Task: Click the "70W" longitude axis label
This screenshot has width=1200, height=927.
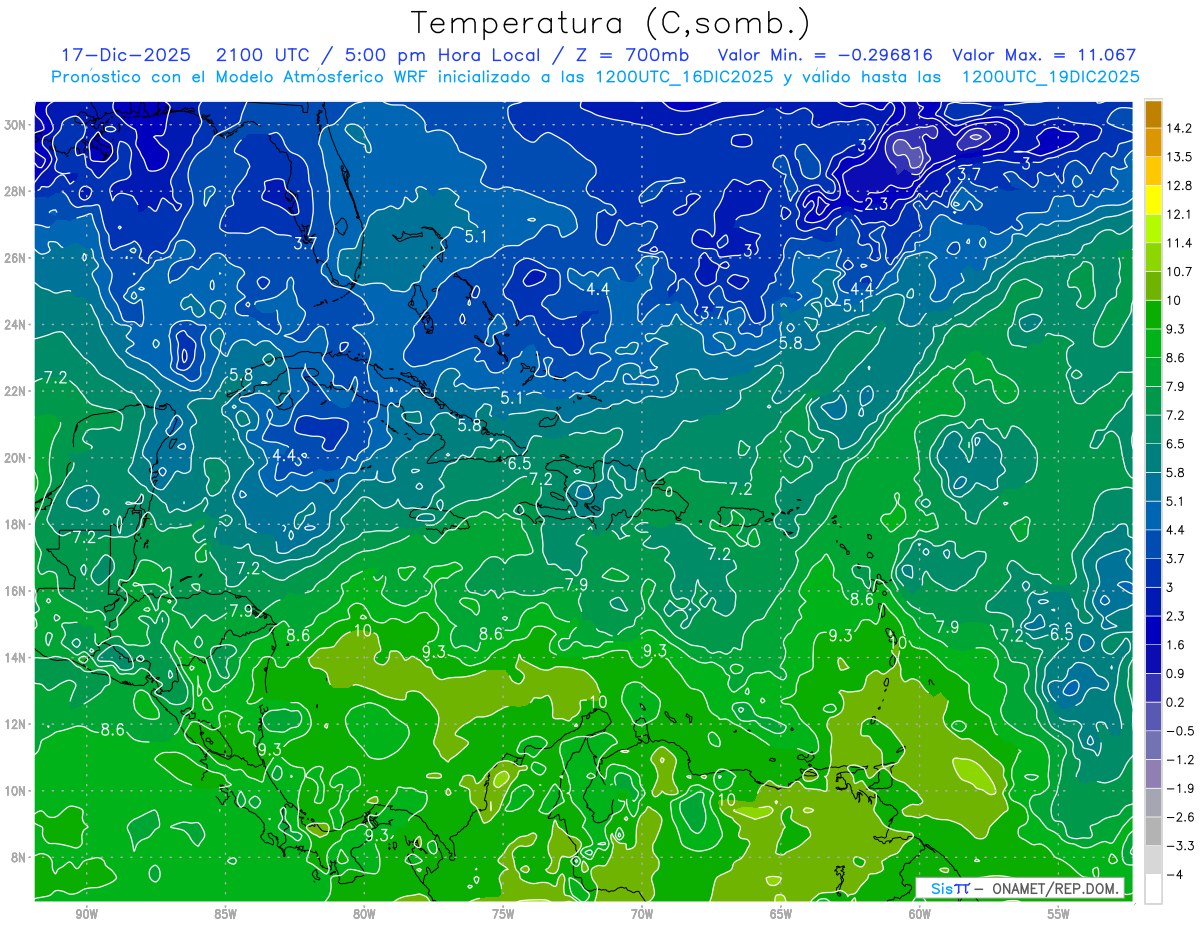Action: click(642, 914)
